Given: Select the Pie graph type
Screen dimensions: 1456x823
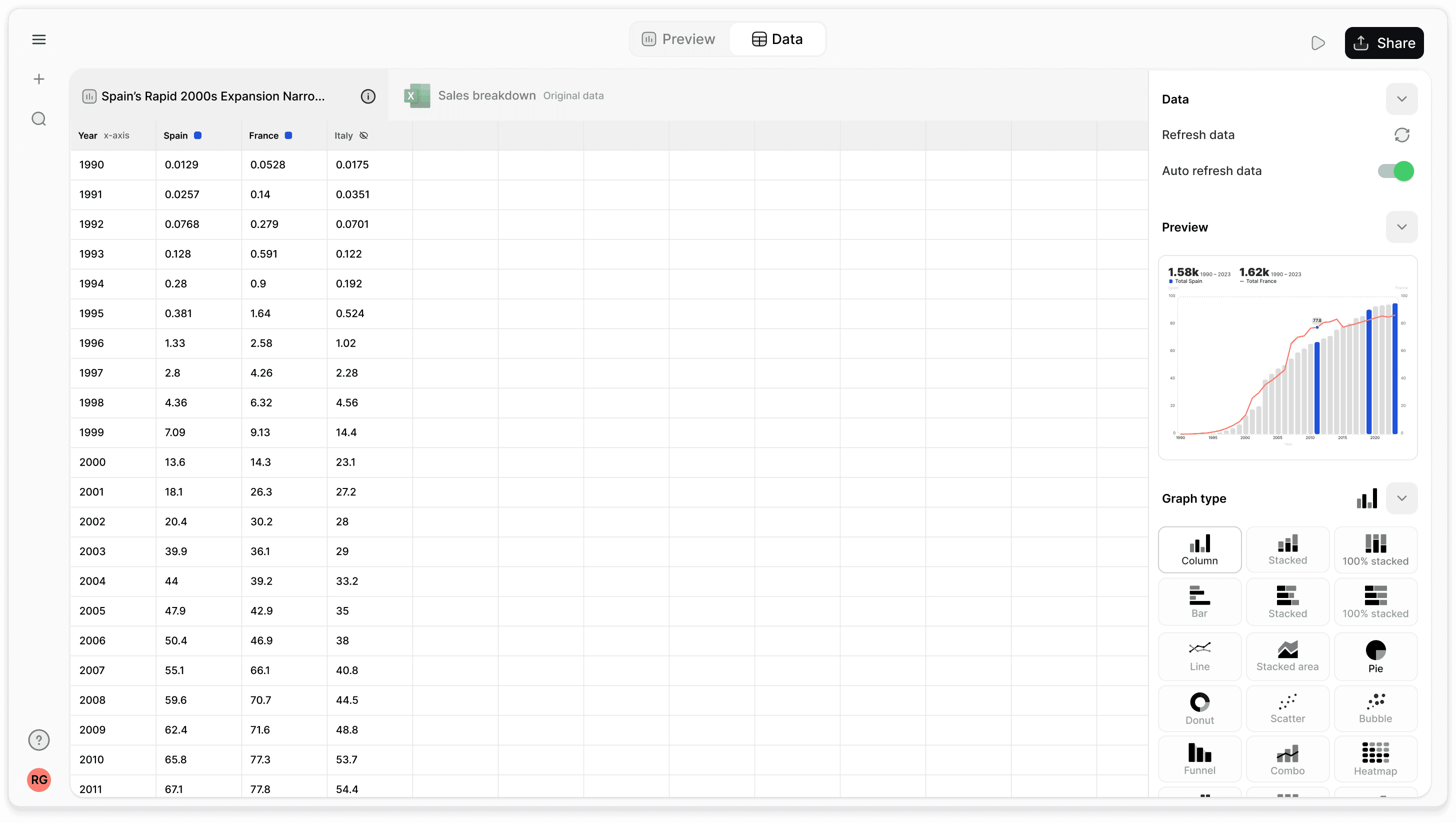Looking at the screenshot, I should 1375,656.
